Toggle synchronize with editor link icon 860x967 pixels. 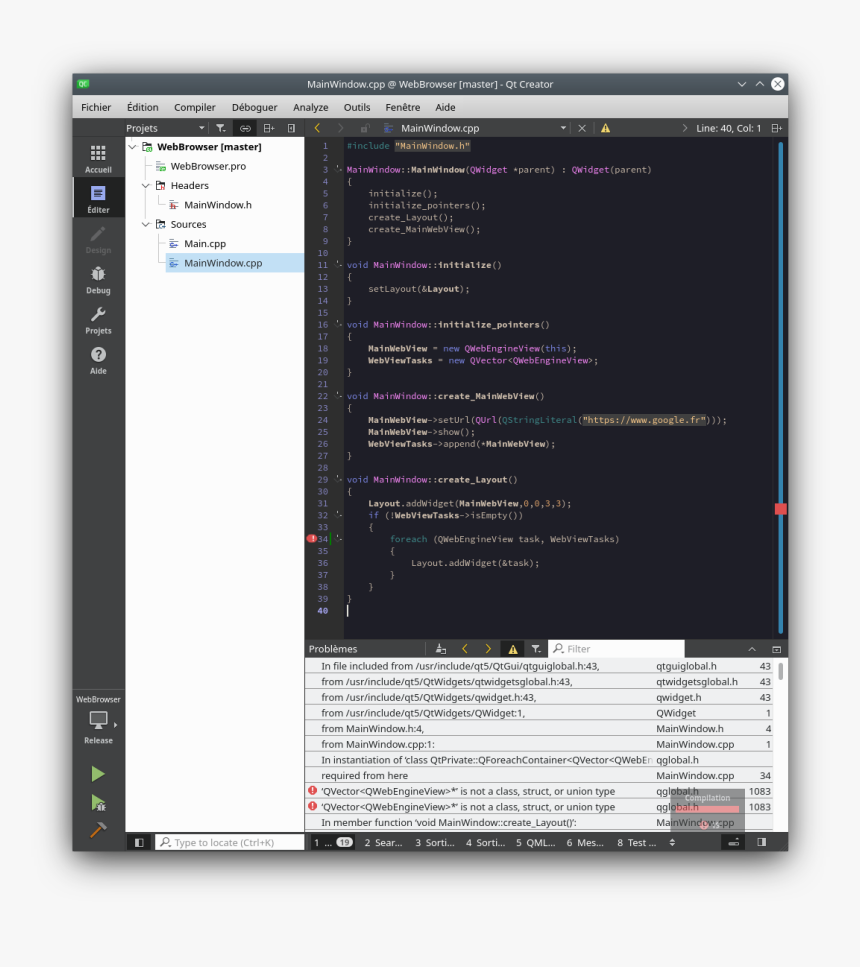[x=245, y=128]
